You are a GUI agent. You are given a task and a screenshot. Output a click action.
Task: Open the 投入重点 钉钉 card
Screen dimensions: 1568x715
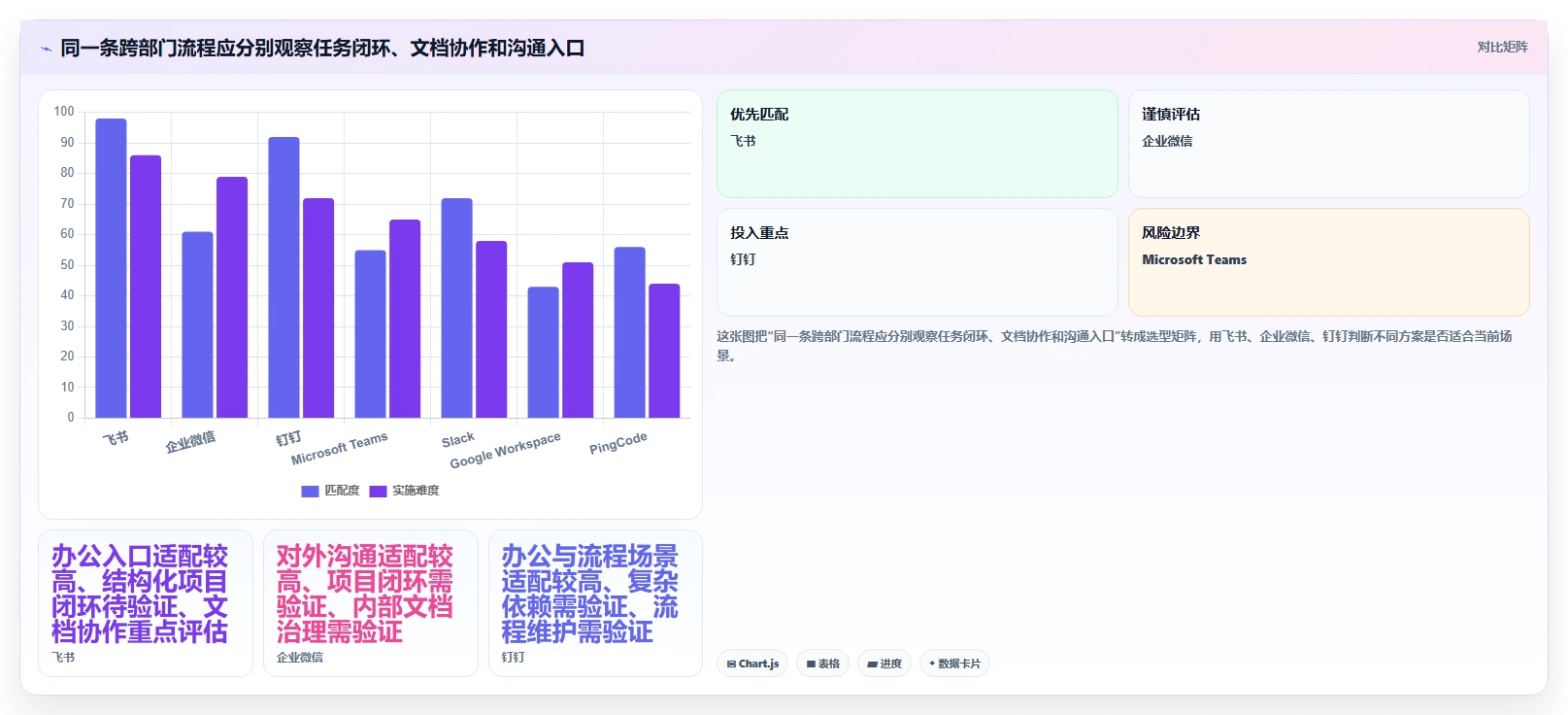tap(917, 262)
